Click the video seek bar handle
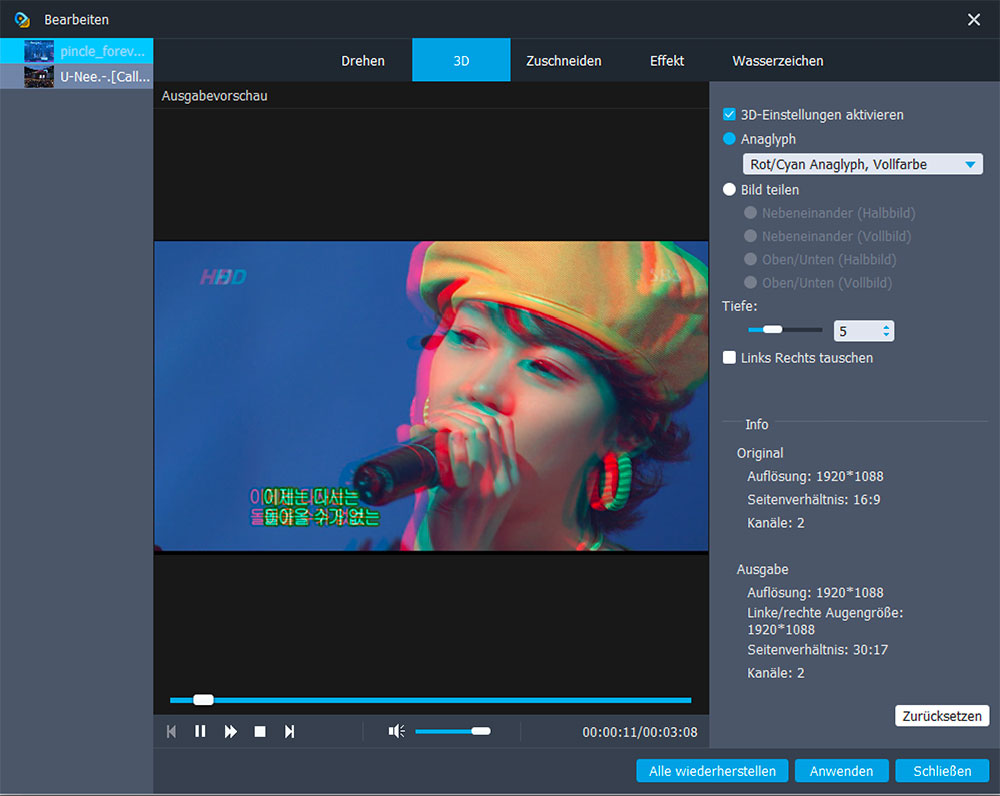 click(x=203, y=700)
